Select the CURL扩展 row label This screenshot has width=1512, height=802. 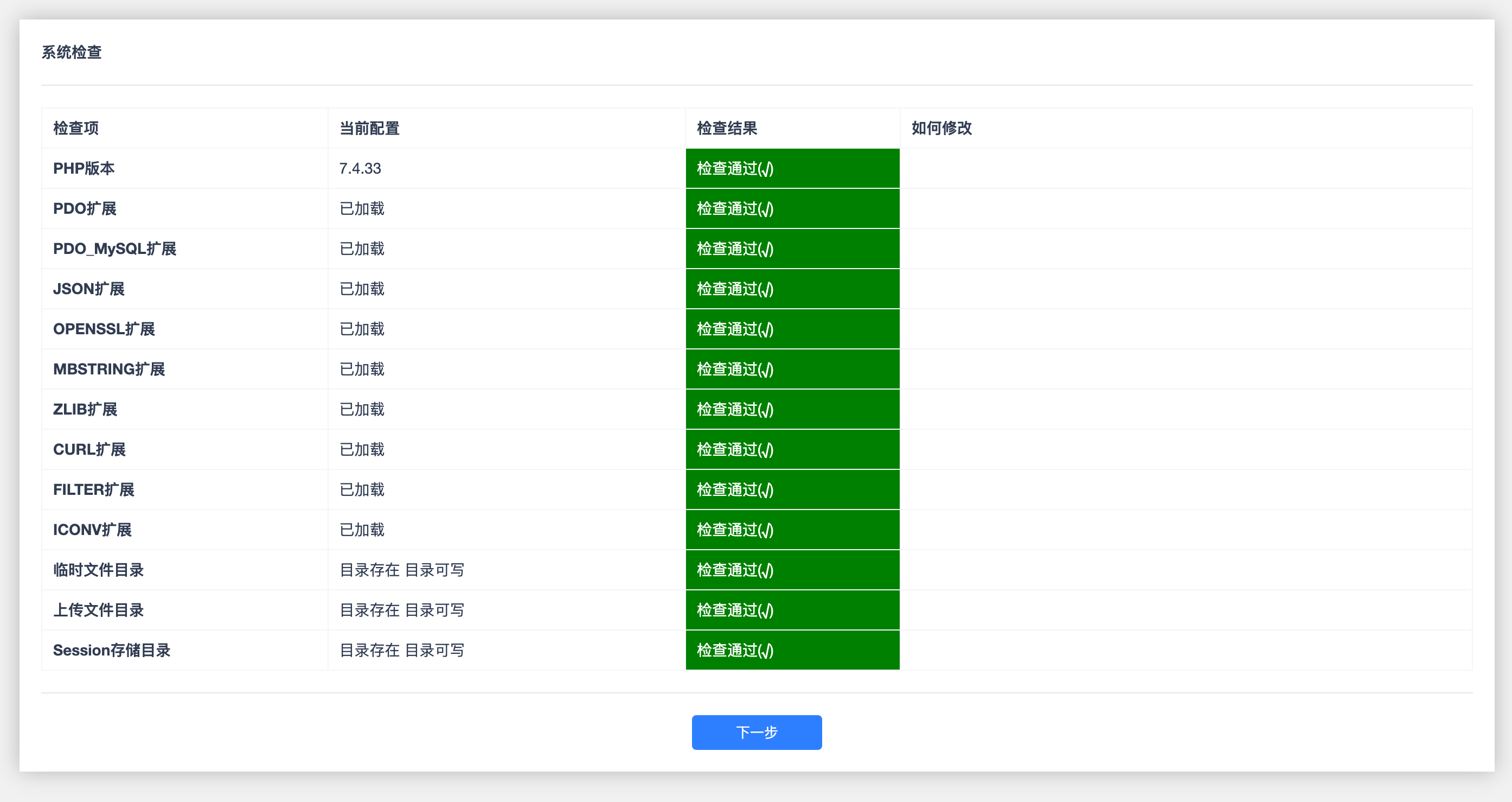click(89, 450)
